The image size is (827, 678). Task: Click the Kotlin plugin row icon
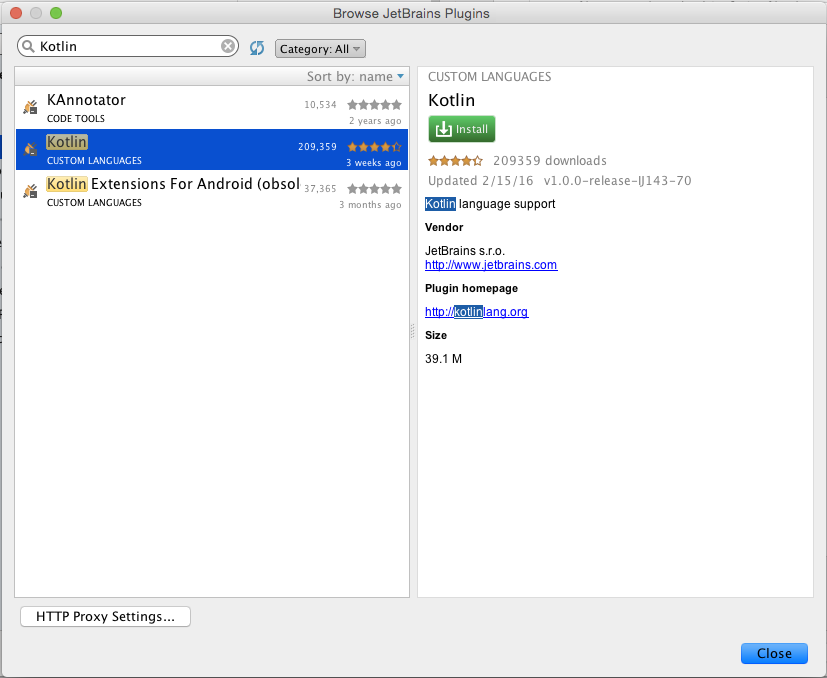pyautogui.click(x=31, y=149)
